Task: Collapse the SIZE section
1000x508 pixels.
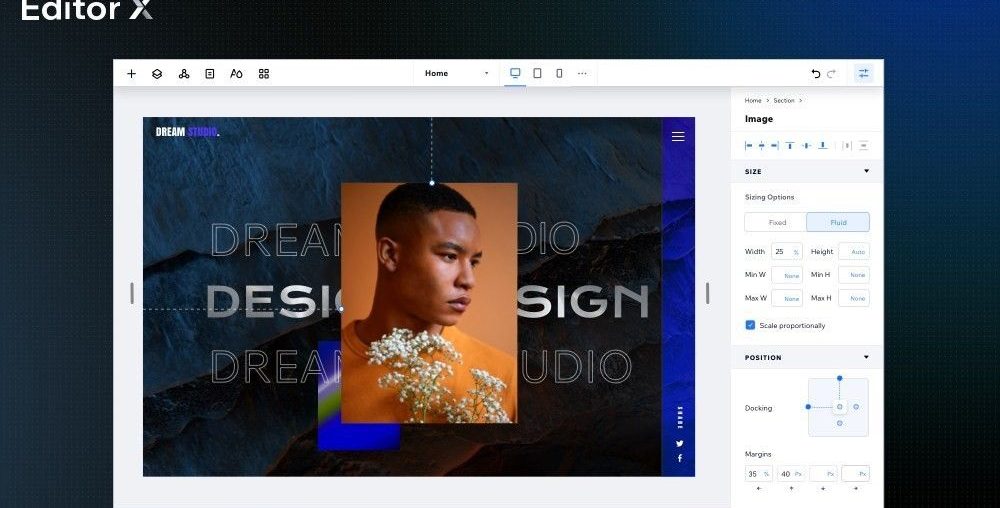Action: pos(866,171)
